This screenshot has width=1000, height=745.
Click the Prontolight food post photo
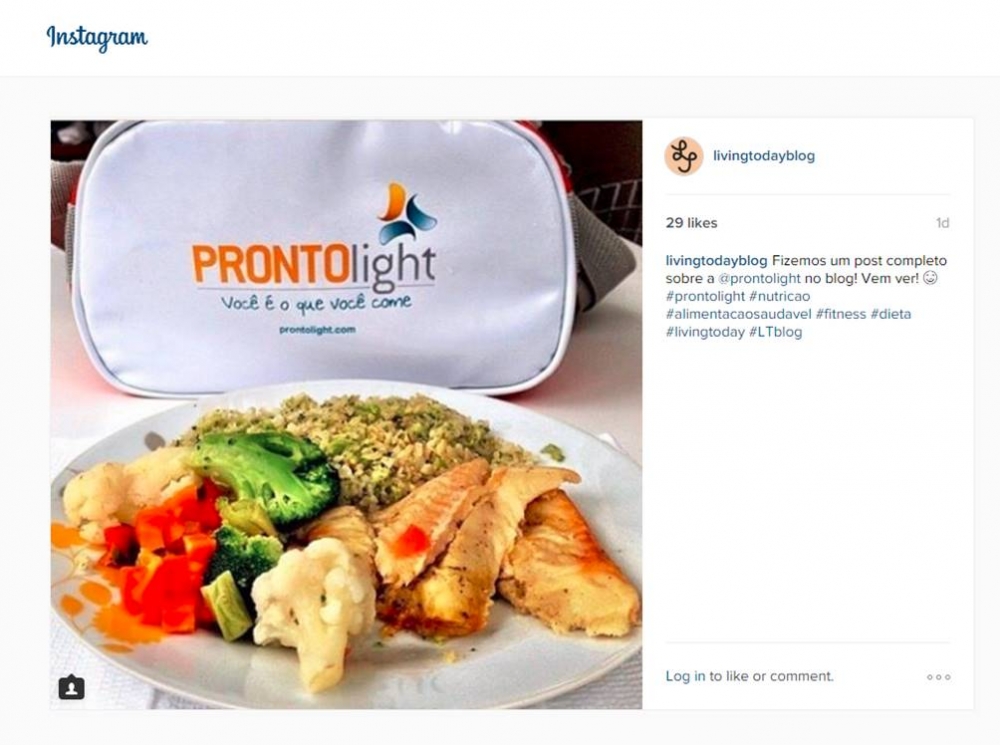[346, 415]
